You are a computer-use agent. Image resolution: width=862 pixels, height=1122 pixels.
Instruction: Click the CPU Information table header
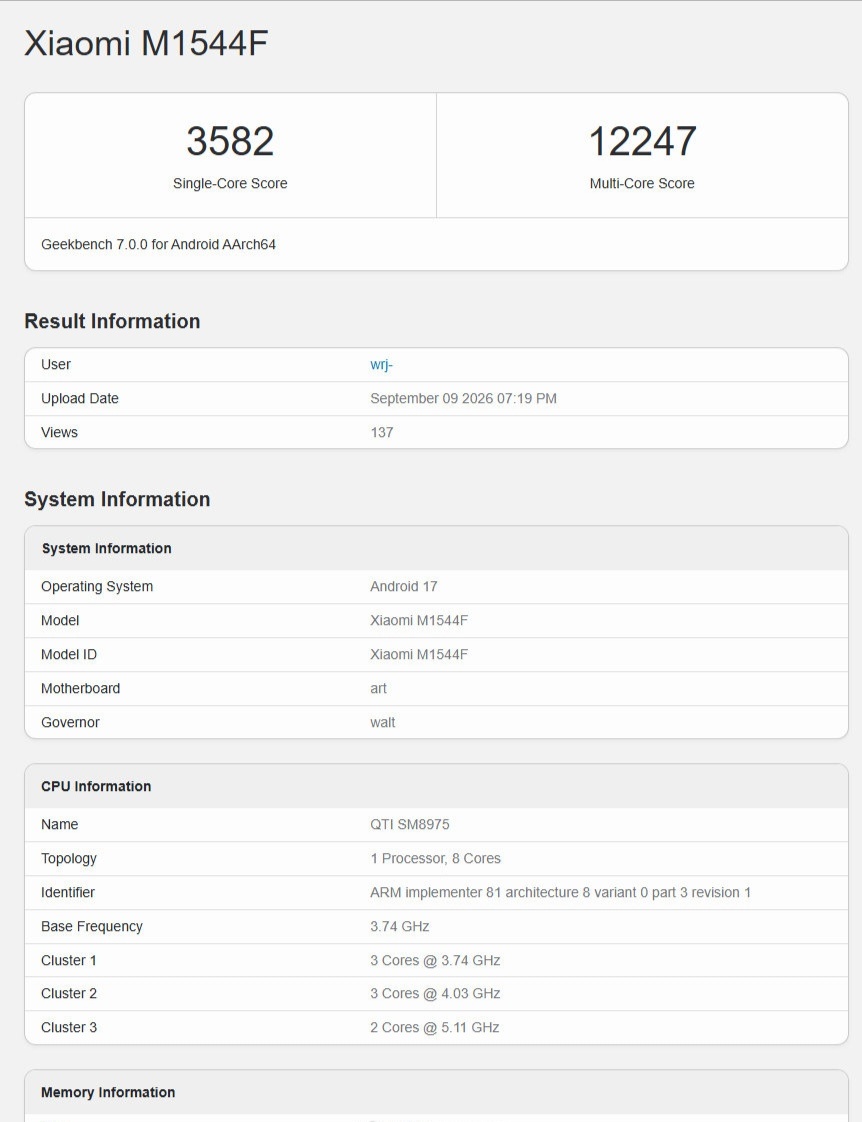point(96,786)
